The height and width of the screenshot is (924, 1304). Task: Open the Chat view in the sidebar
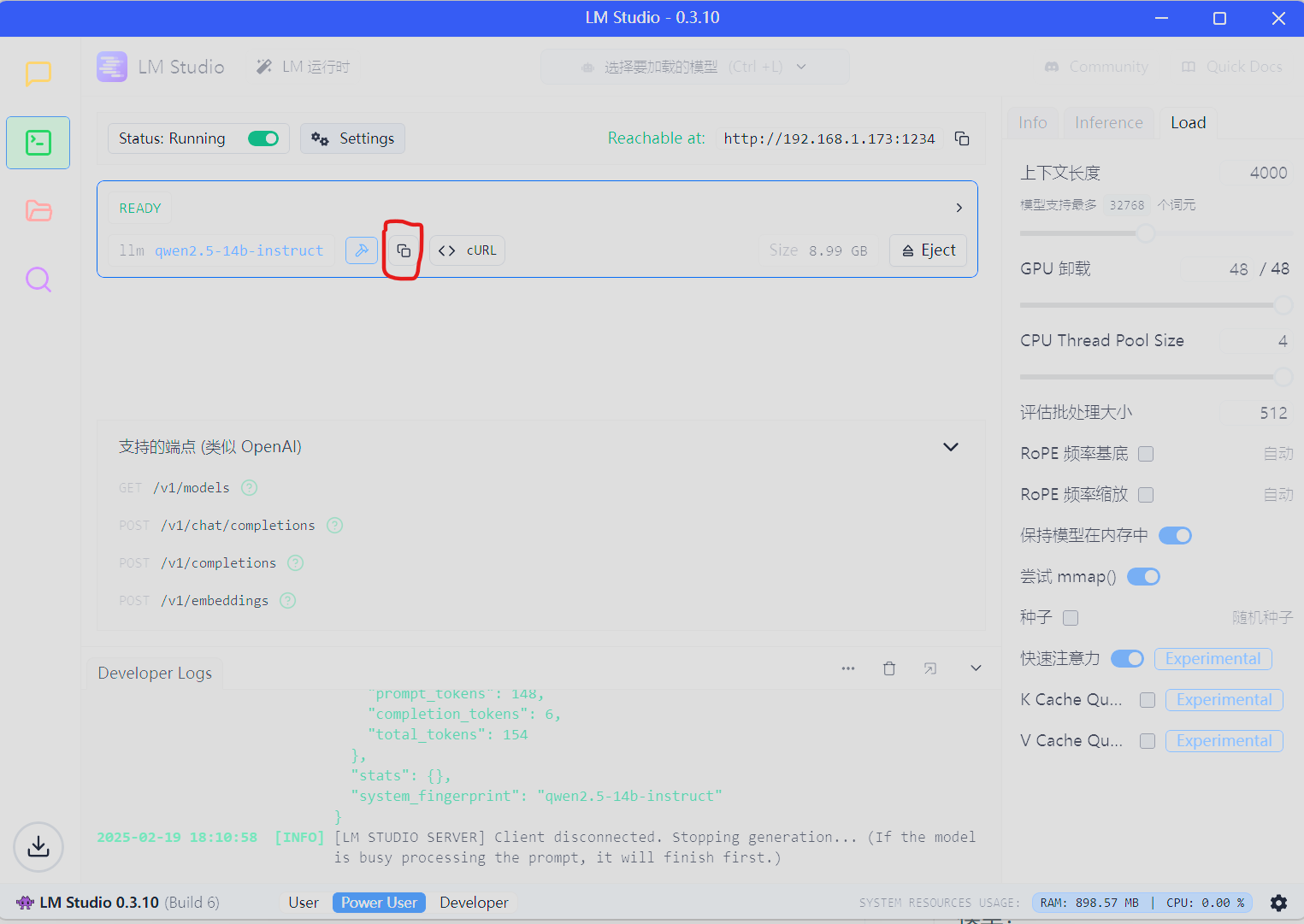[38, 74]
